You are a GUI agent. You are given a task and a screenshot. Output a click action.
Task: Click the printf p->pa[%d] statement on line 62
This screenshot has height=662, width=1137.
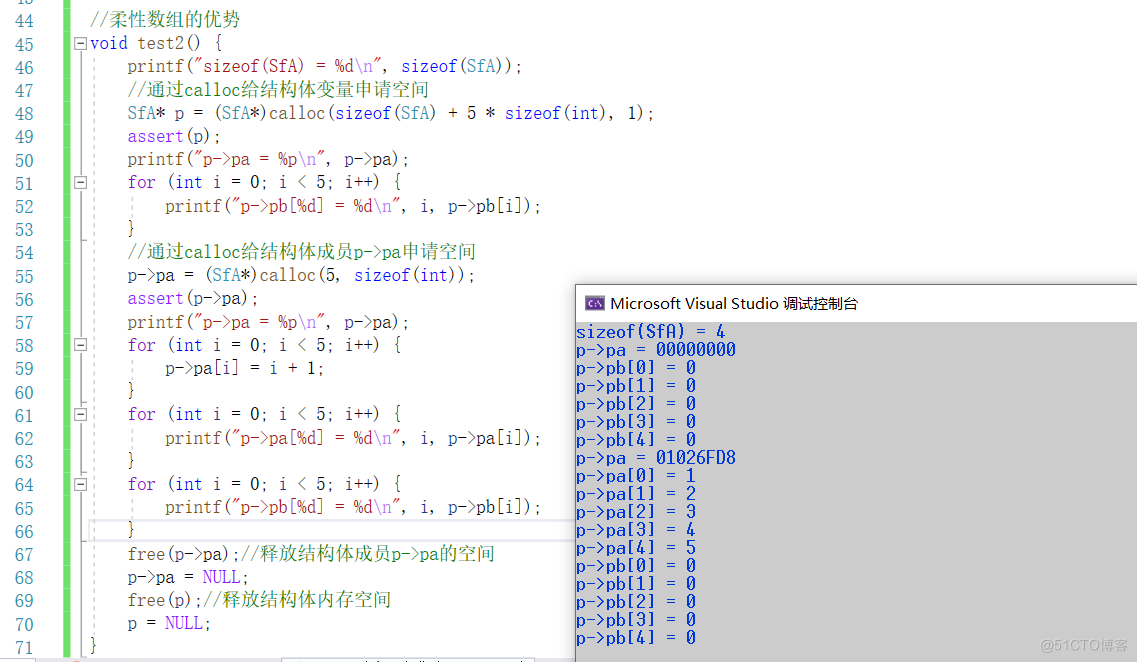click(353, 439)
